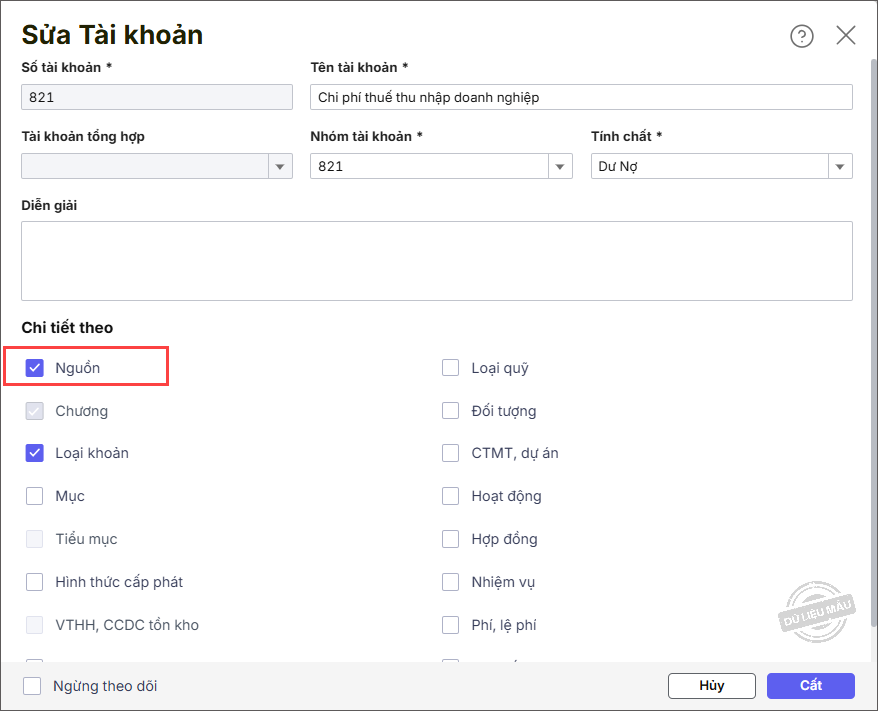Viewport: 878px width, 711px height.
Task: Uncheck the Loại khoản checkbox
Action: pyautogui.click(x=35, y=453)
